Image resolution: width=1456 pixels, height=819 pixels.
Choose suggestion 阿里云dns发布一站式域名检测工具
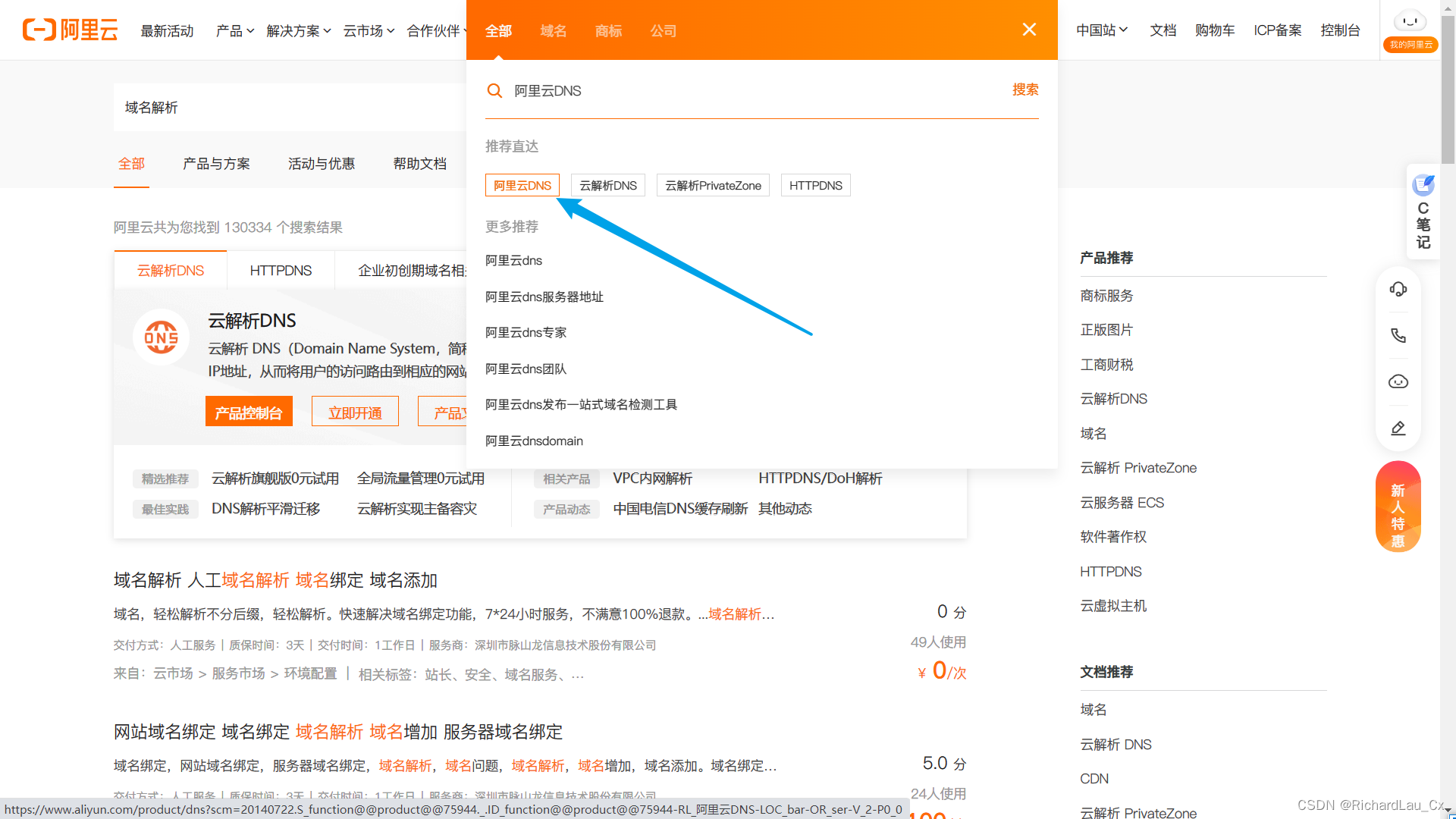pos(582,405)
